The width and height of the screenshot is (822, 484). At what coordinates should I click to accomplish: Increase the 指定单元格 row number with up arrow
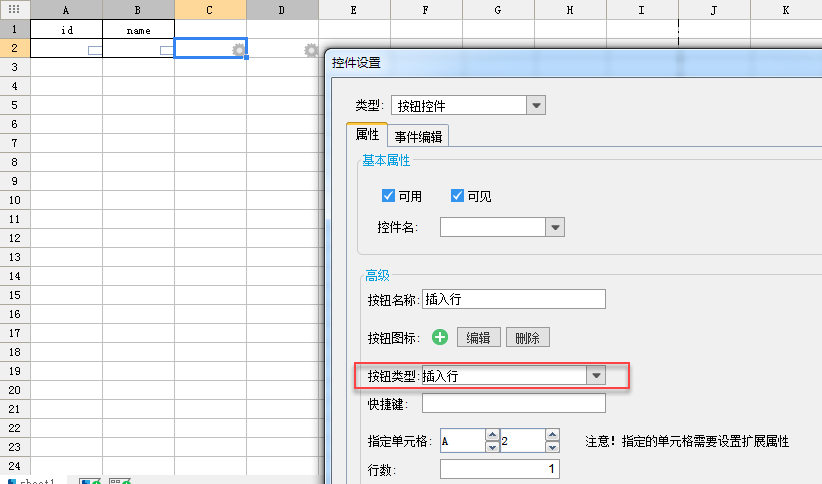553,435
